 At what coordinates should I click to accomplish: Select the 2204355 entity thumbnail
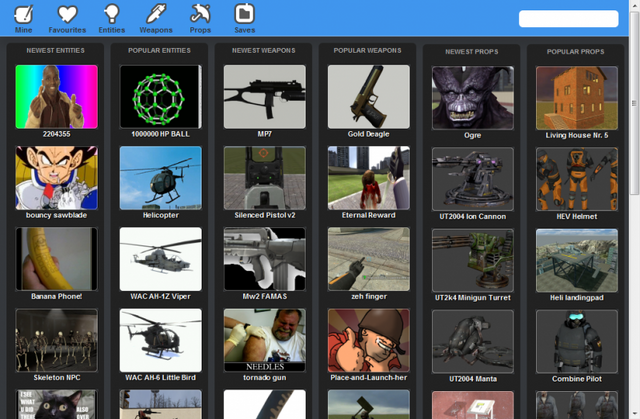point(56,97)
